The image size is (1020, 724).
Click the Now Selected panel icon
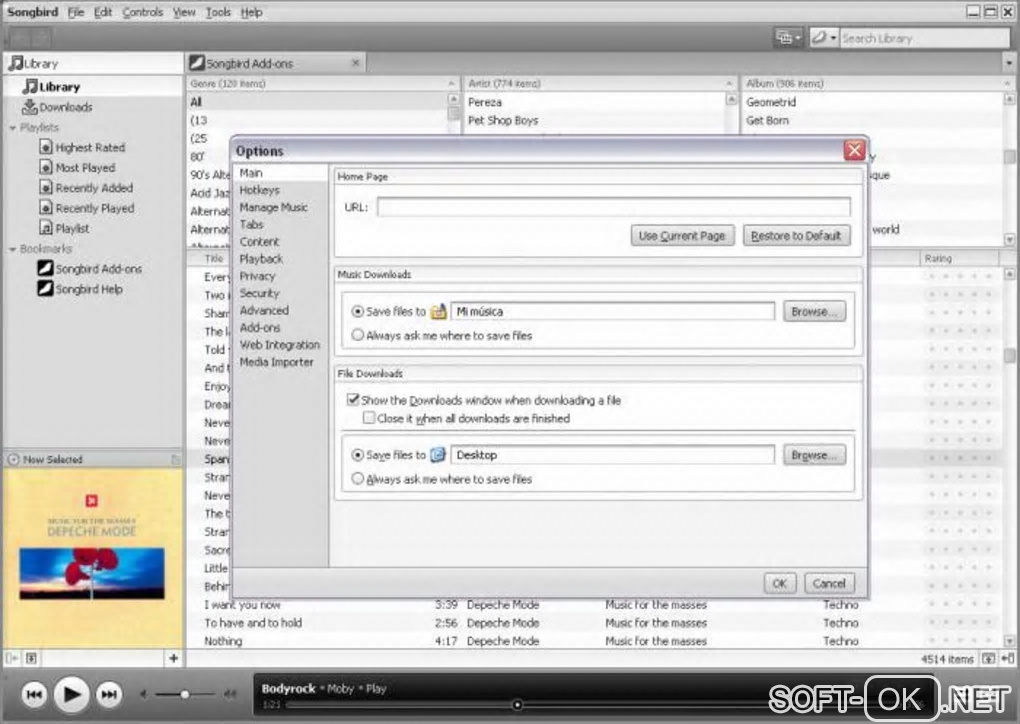pos(13,459)
